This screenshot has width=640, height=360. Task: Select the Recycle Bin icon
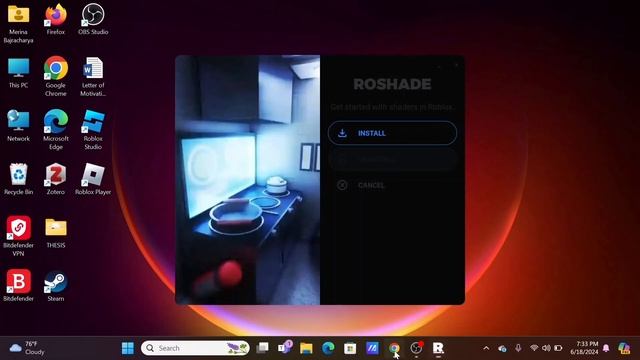click(x=18, y=180)
